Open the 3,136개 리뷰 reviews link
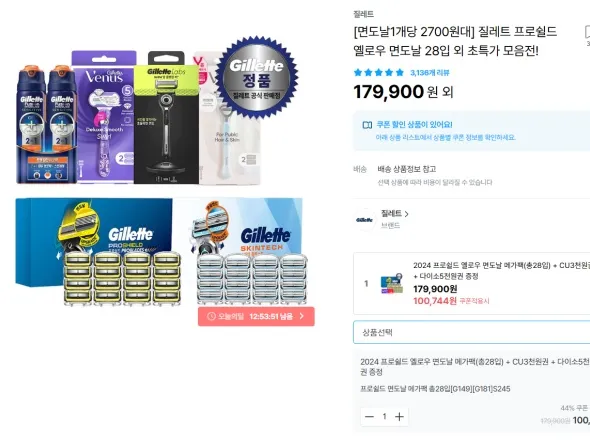590x442 pixels. [x=430, y=73]
